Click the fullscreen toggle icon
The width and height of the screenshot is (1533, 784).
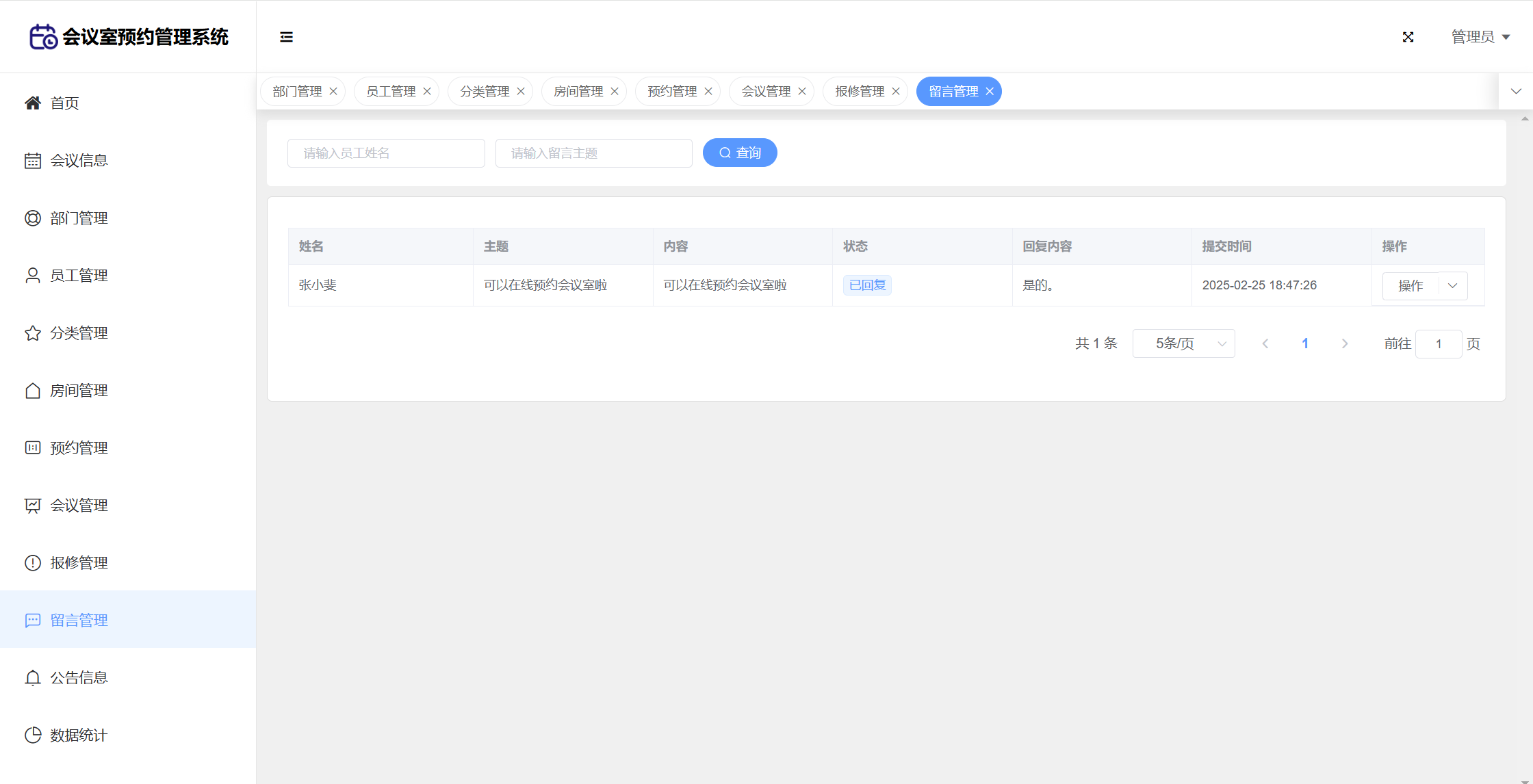pos(1408,37)
